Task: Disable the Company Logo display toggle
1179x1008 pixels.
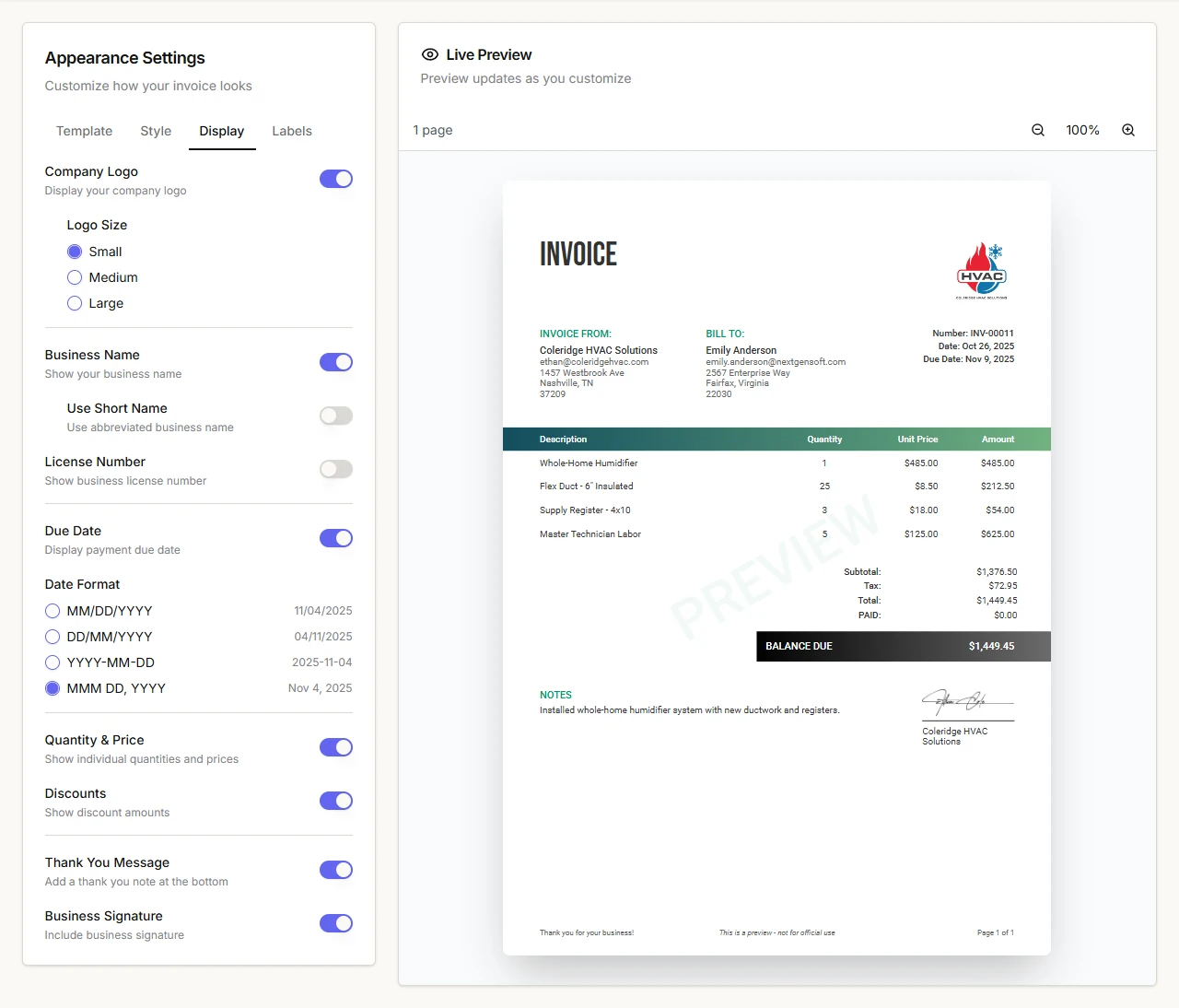Action: click(x=336, y=179)
